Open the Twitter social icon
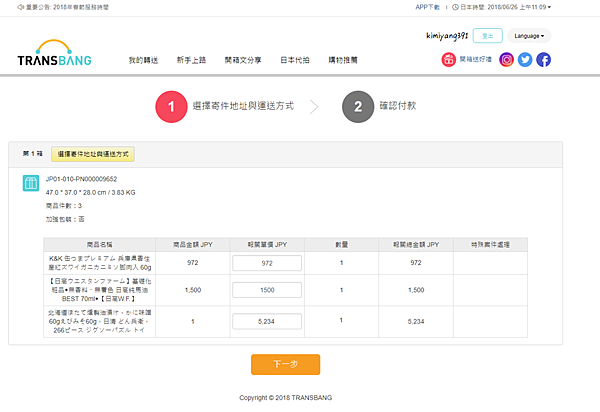The width and height of the screenshot is (600, 412). 525,59
